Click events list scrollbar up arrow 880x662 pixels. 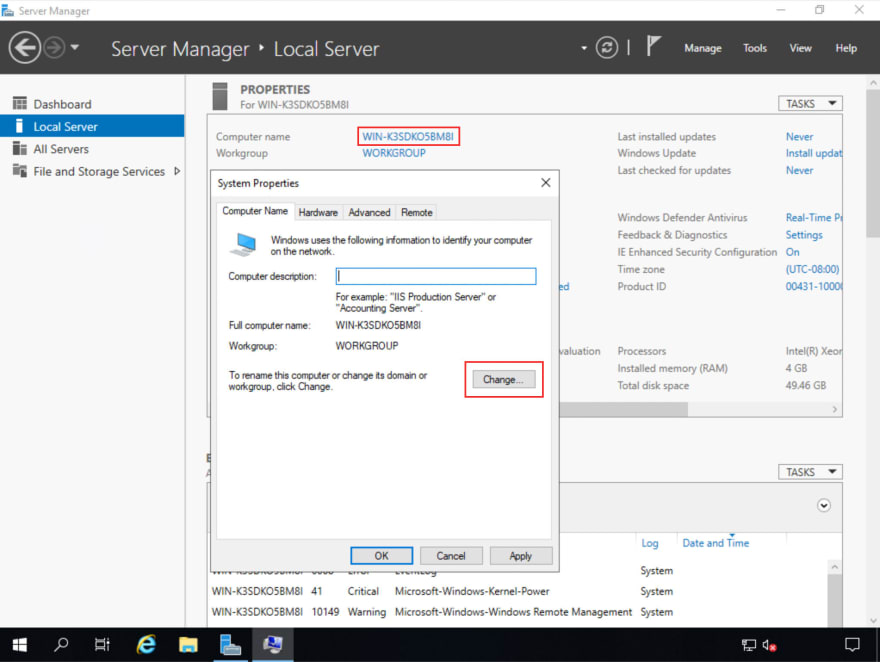click(835, 567)
